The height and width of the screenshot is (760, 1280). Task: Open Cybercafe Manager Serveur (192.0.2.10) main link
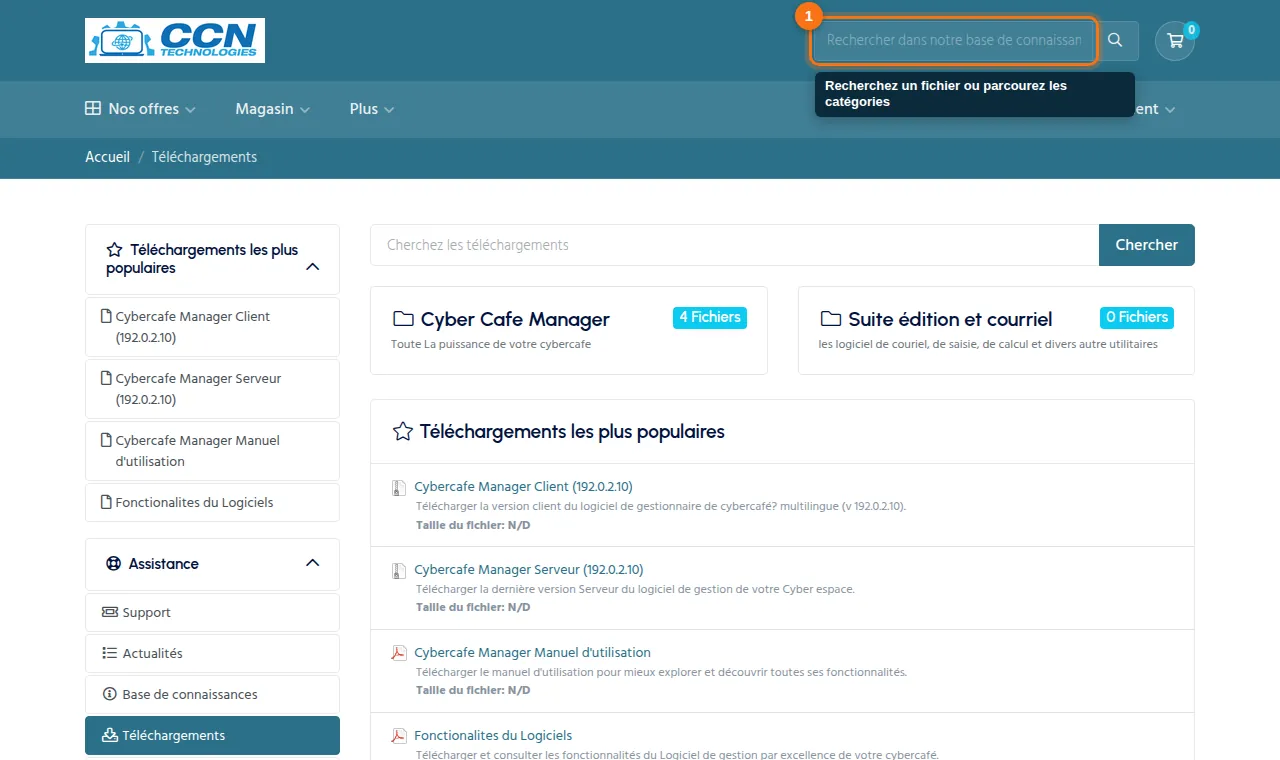(529, 569)
